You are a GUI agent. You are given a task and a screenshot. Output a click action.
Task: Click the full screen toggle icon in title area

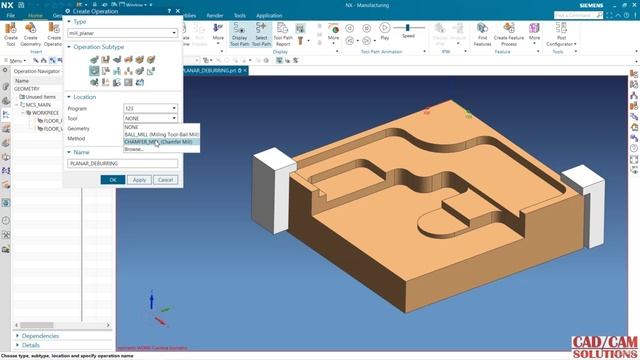pyautogui.click(x=609, y=15)
